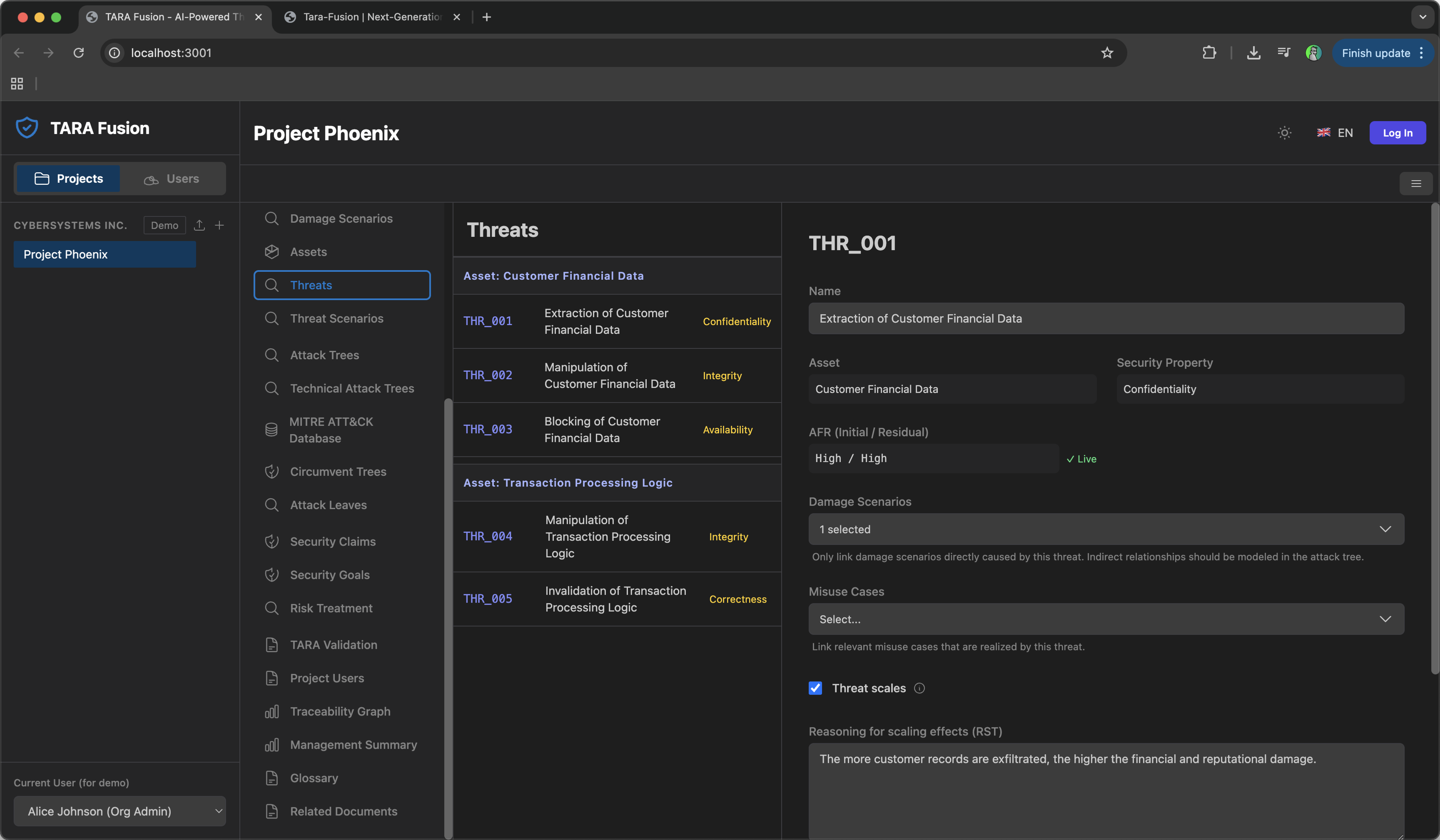Open the MITRE ATT&CK Database section
Screen dimensions: 1440x840
[x=331, y=430]
